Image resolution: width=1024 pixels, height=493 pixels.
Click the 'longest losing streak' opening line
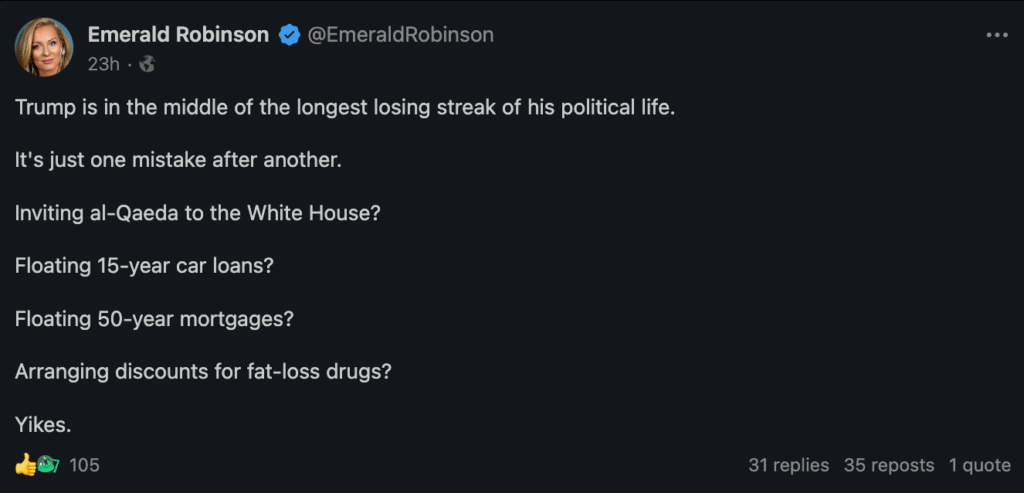(345, 107)
